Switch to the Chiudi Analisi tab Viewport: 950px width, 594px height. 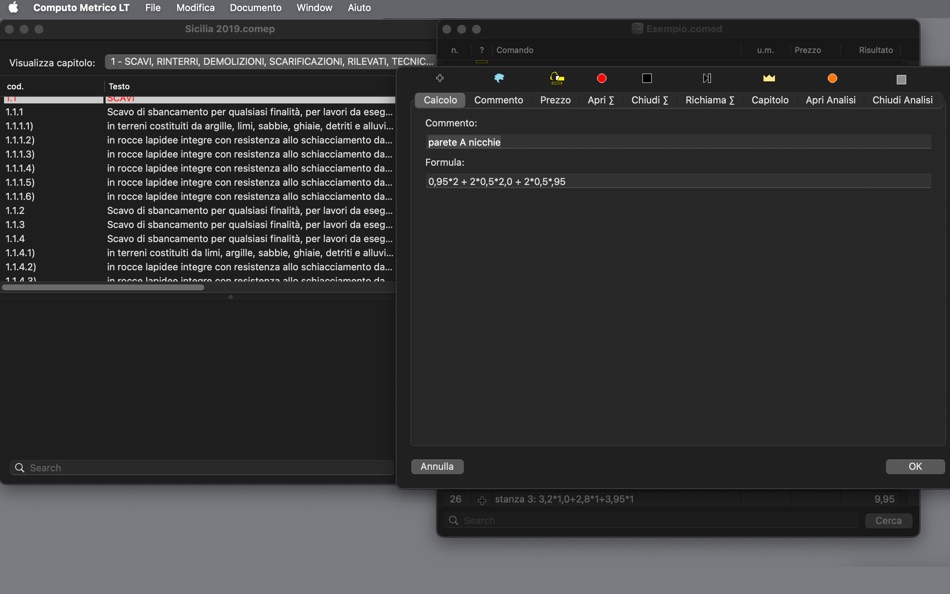click(902, 100)
